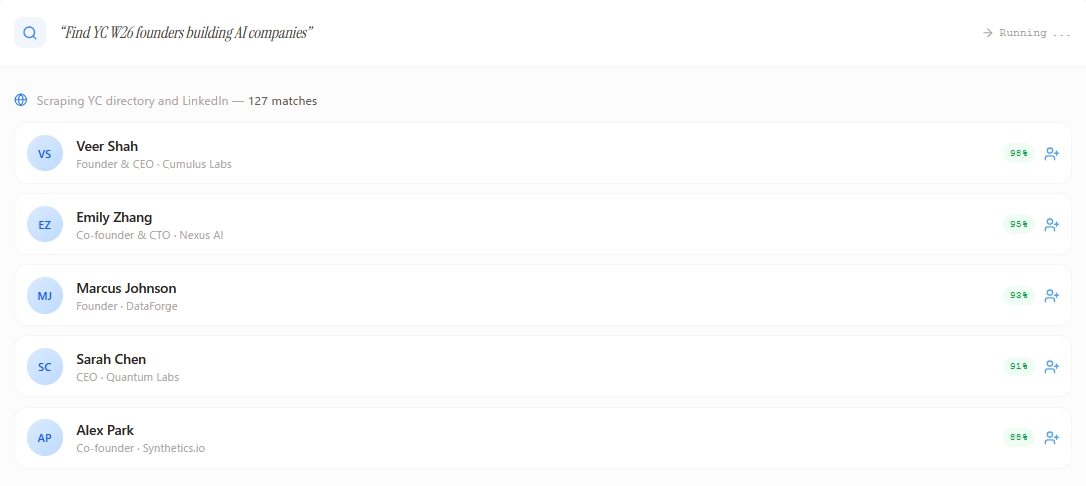Click the SC avatar for Sarah Chen
Screen dimensions: 1086x486
[45, 367]
